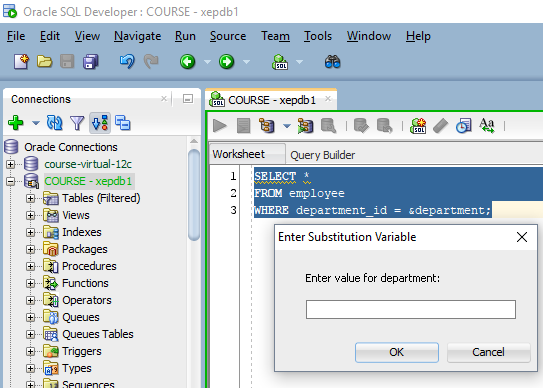
Task: Click the Explain Plan icon
Action: [x=267, y=126]
